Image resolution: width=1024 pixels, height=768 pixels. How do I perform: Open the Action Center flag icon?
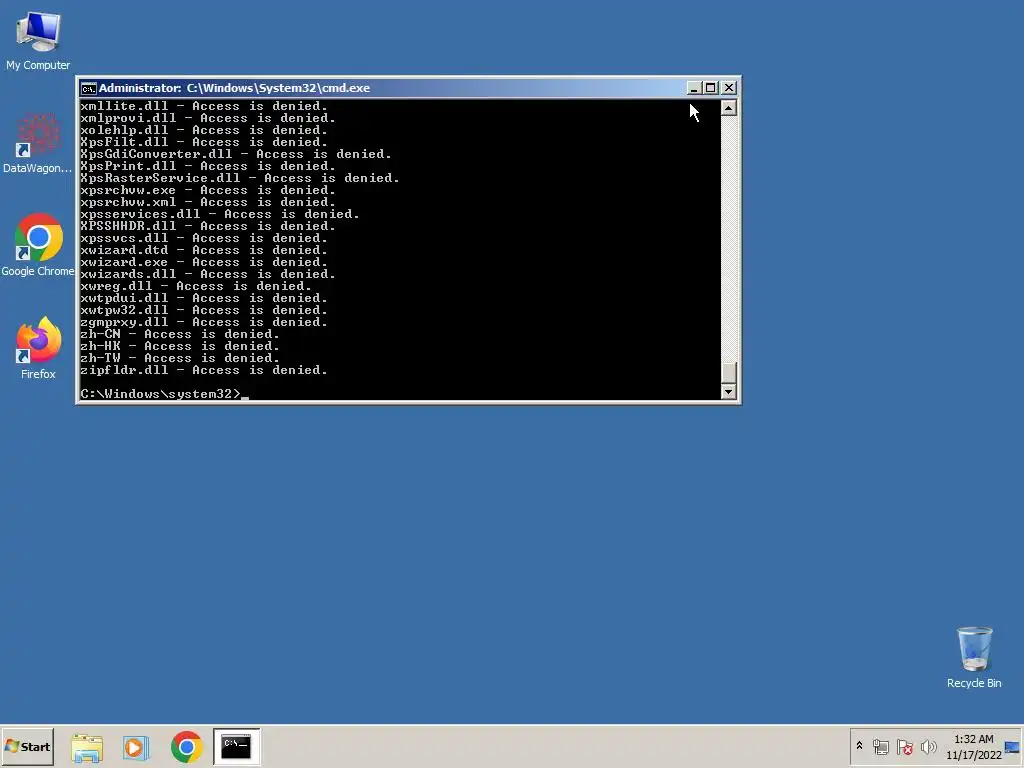[x=904, y=746]
